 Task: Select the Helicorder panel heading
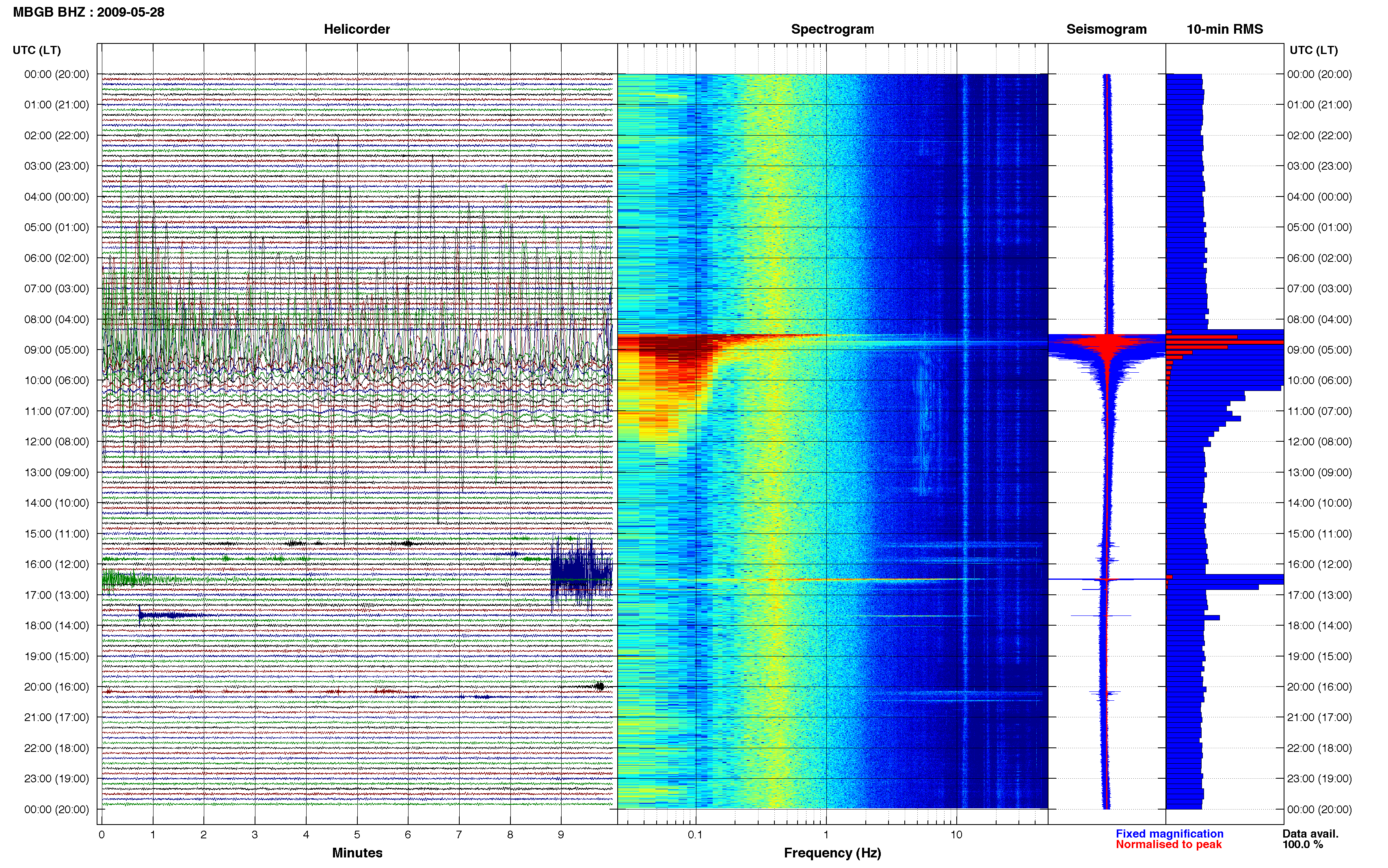point(357,29)
